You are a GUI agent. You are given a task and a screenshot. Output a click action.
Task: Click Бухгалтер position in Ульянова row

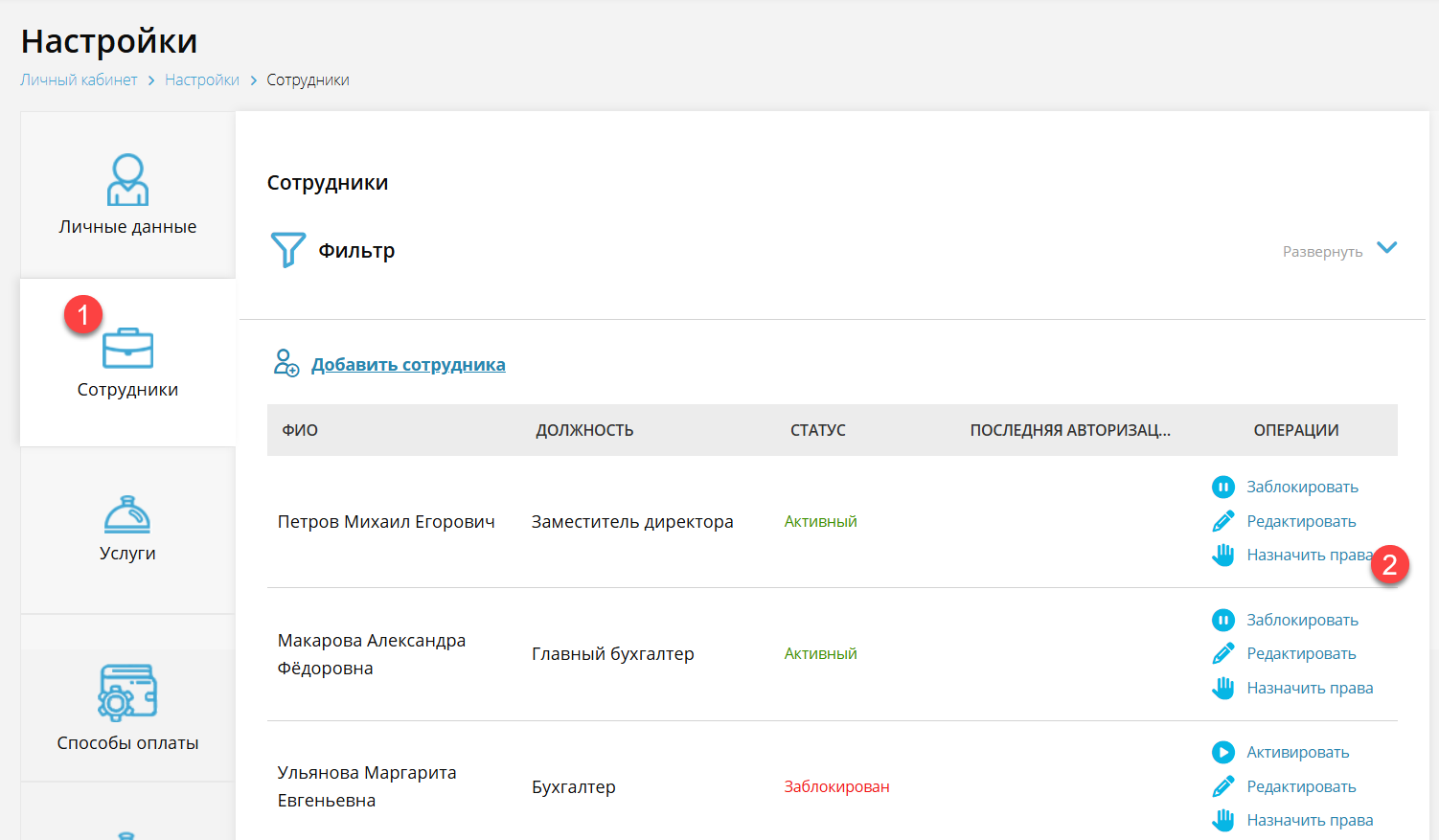pos(574,787)
